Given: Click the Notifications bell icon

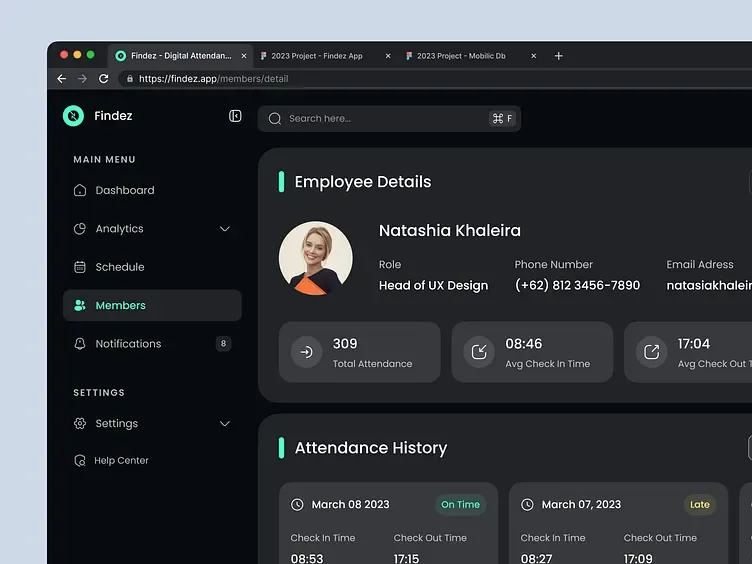Looking at the screenshot, I should pos(80,344).
